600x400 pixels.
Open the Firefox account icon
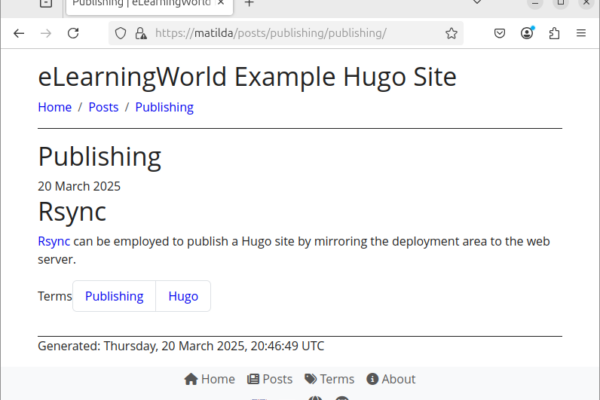pos(527,33)
